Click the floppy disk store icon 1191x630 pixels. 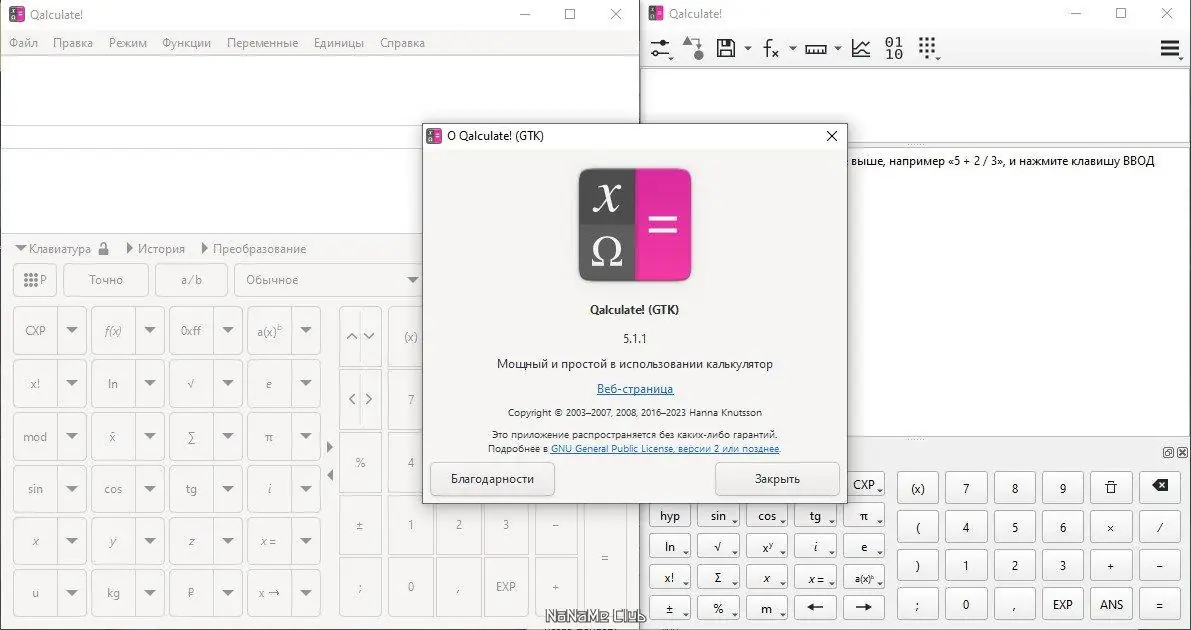coord(726,49)
